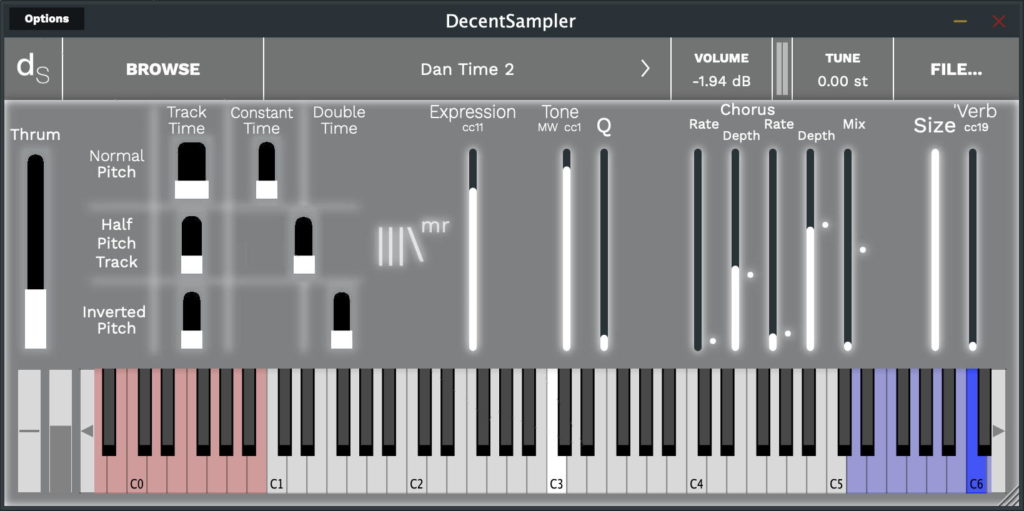This screenshot has height=511, width=1024.
Task: Minimize the DecentSampler window
Action: point(960,21)
